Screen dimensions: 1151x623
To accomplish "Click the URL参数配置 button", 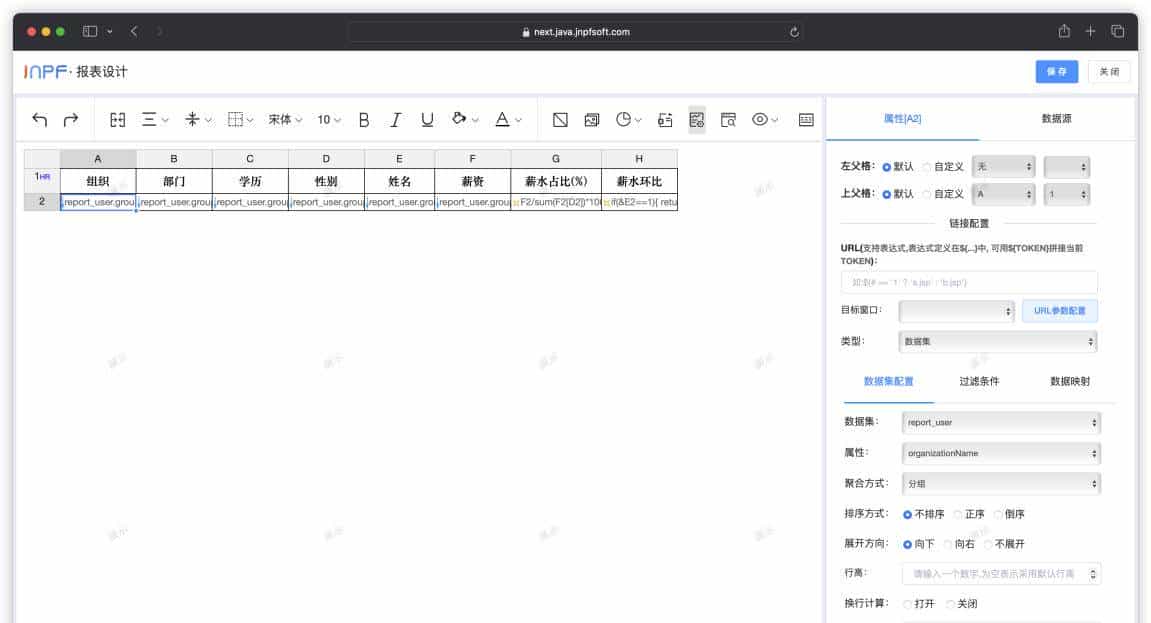I will (x=1059, y=311).
